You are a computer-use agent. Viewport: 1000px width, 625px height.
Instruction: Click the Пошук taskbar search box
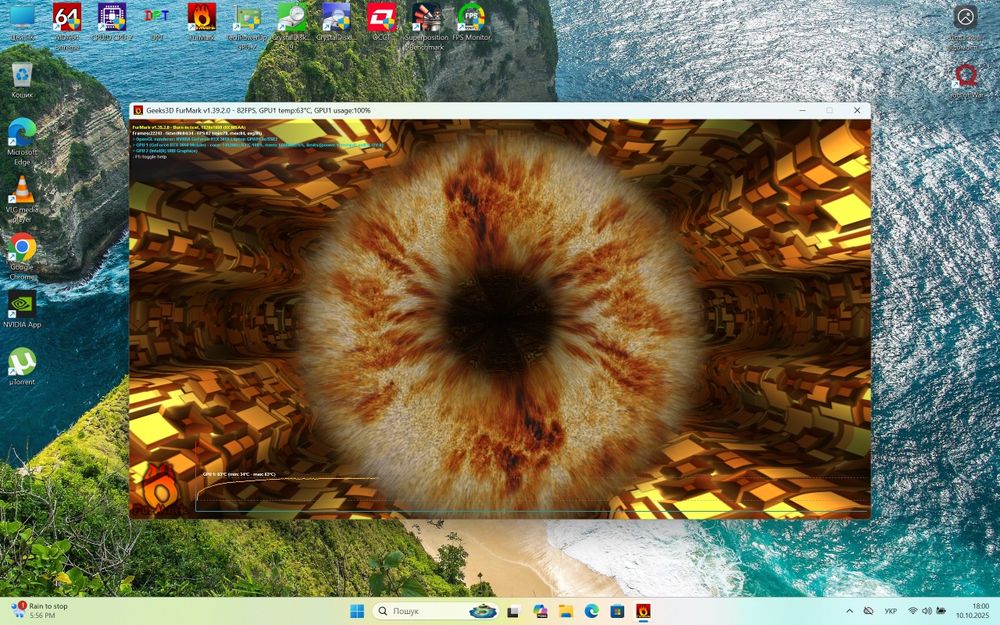(436, 611)
